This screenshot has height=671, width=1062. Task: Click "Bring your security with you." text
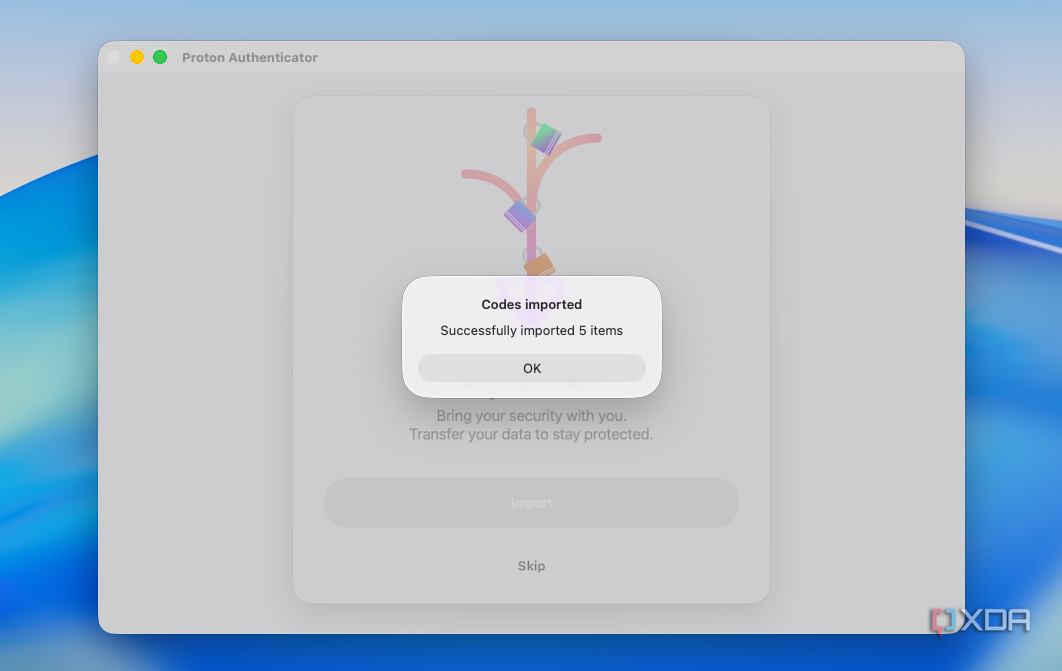532,416
